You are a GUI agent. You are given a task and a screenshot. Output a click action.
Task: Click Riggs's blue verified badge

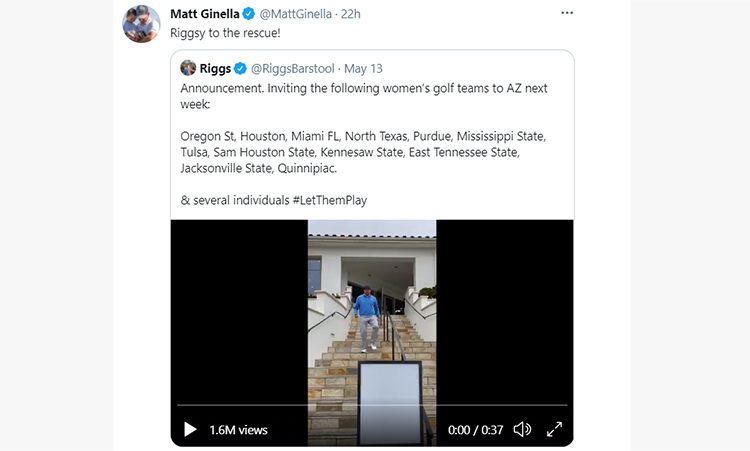(x=240, y=68)
